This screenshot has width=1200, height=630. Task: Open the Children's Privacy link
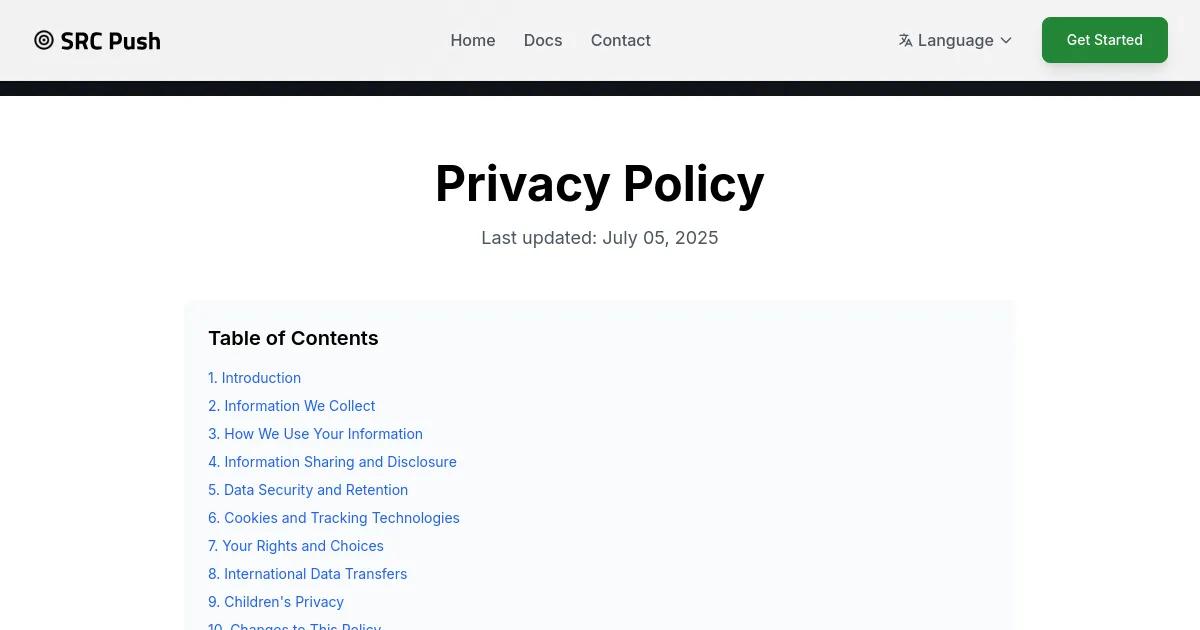276,602
